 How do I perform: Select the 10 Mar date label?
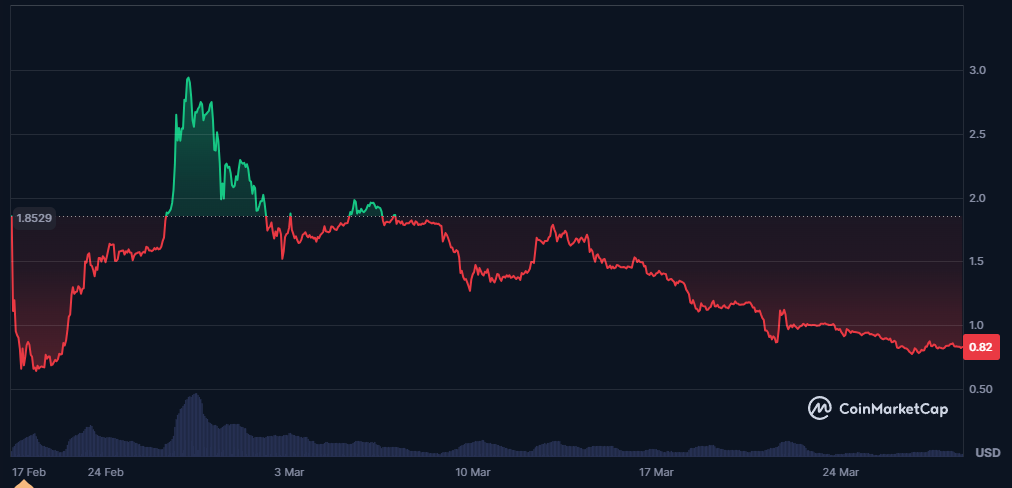472,470
